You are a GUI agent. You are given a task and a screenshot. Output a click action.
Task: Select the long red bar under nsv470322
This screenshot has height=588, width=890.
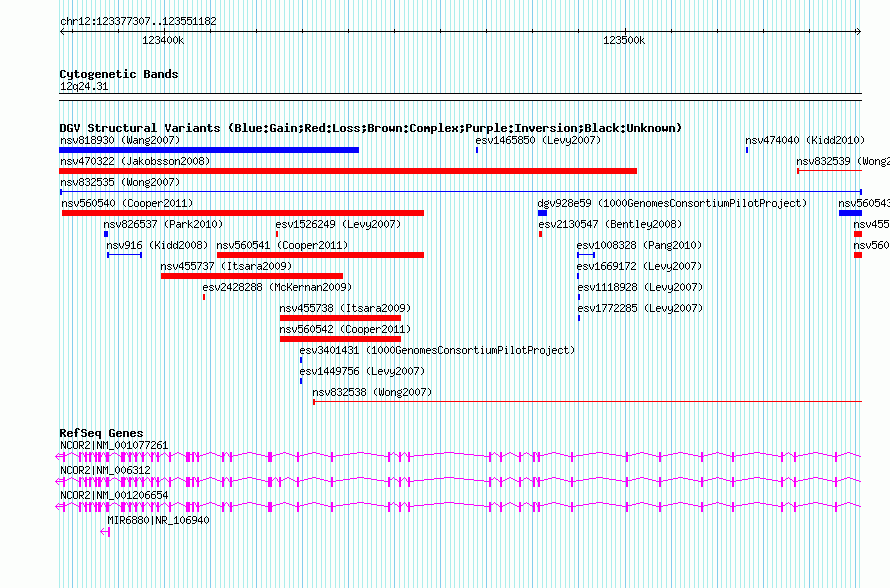(x=348, y=171)
